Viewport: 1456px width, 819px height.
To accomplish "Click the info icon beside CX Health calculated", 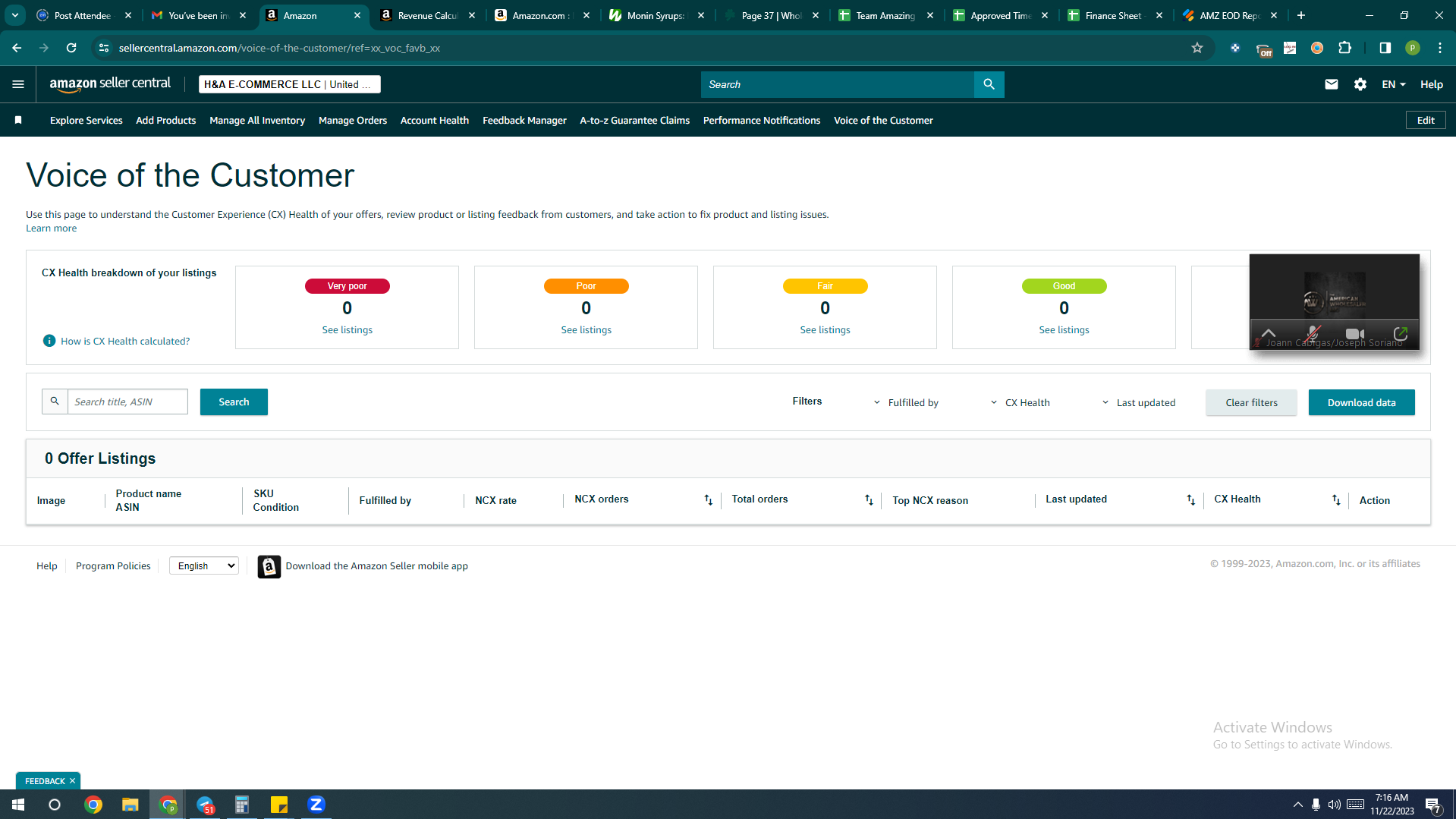I will coord(49,341).
